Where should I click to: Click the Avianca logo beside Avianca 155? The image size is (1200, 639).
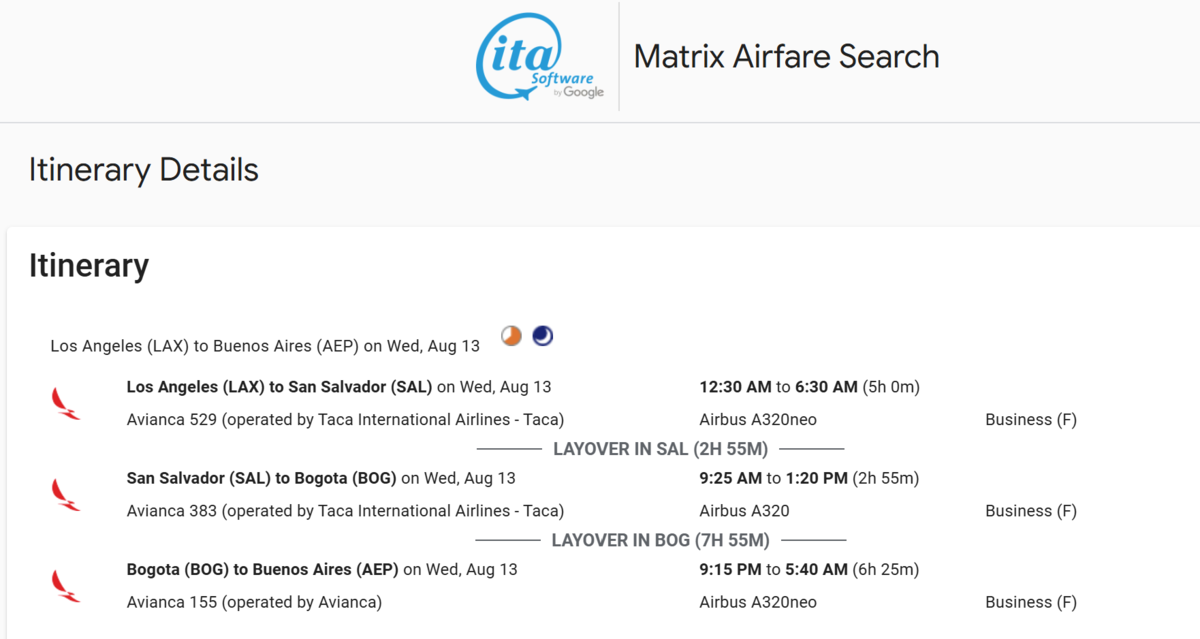coord(66,585)
